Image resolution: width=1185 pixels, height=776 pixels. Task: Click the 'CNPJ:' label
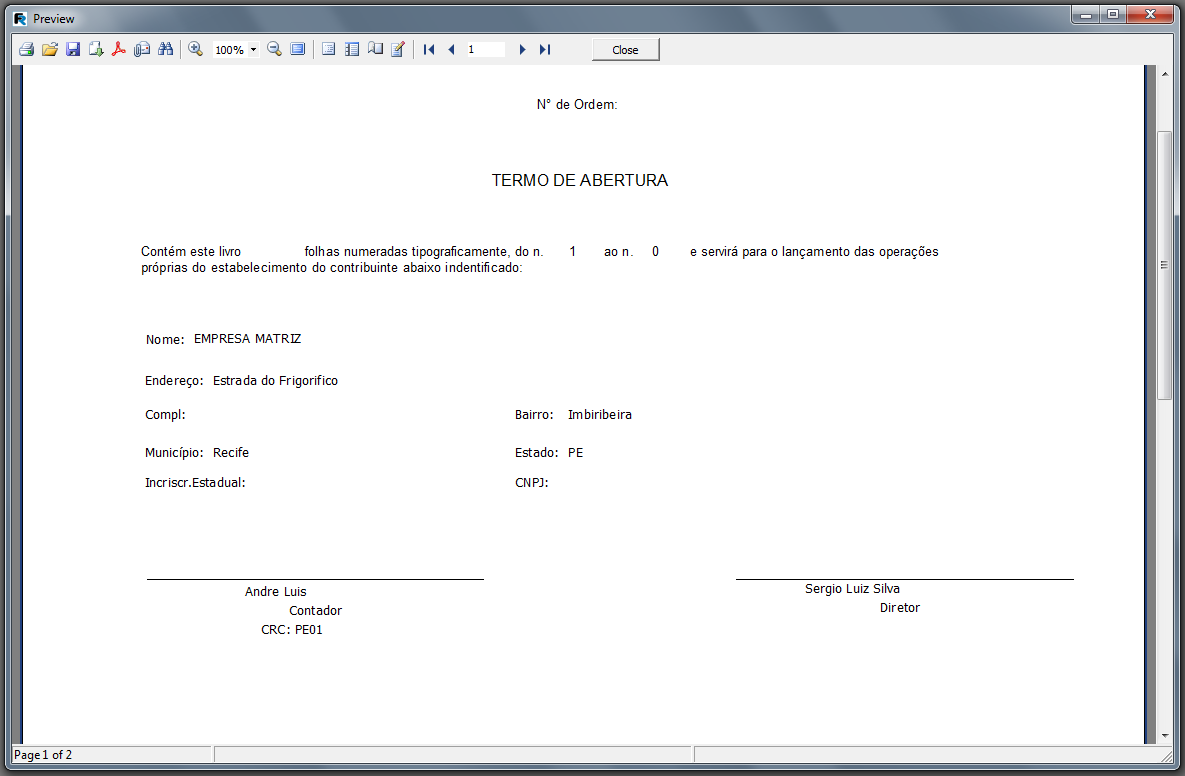point(531,483)
